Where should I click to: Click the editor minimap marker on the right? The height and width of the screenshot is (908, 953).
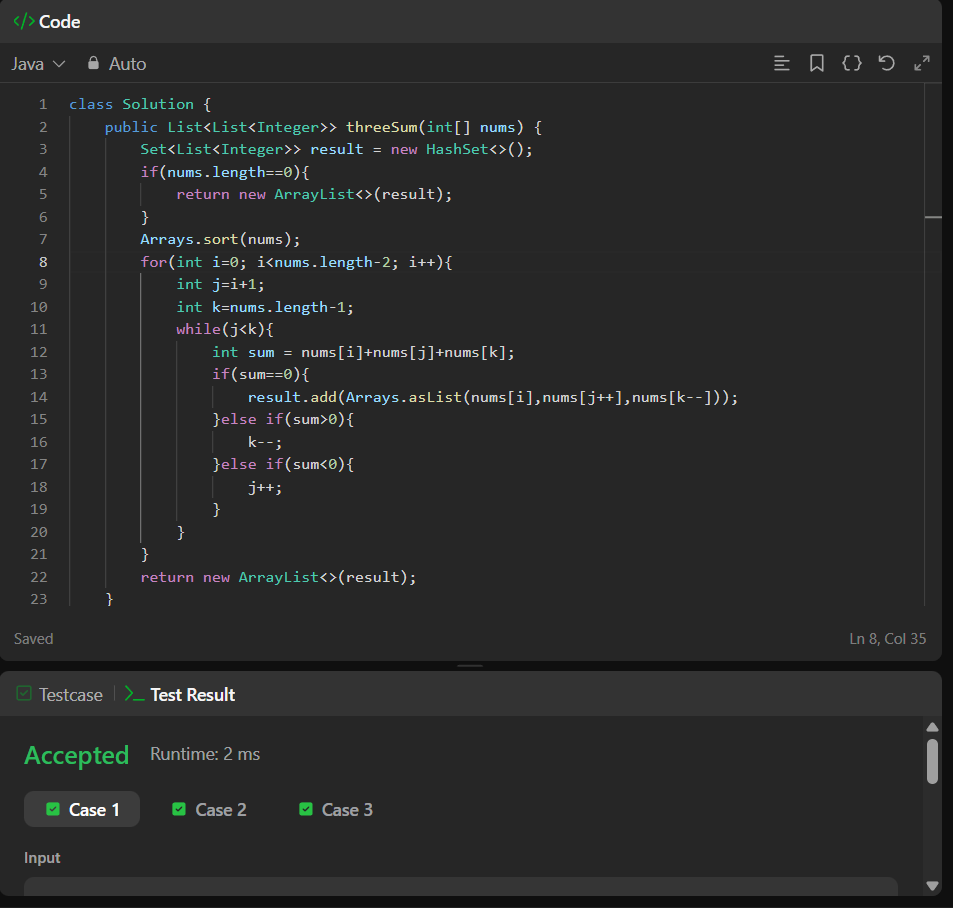point(933,217)
